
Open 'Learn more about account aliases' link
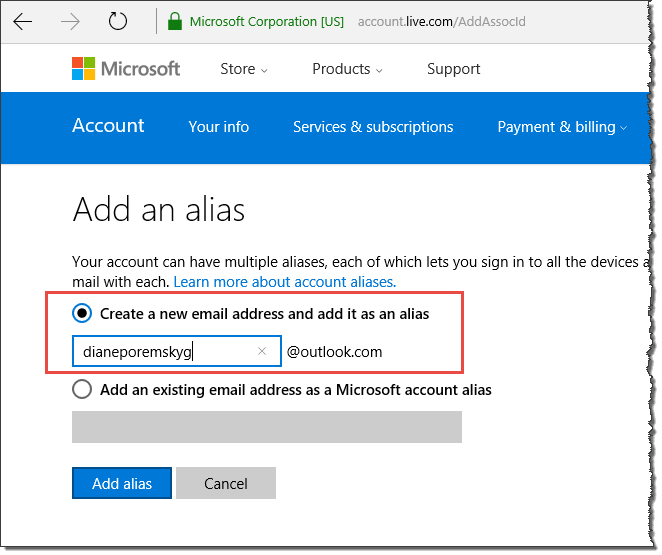point(285,282)
